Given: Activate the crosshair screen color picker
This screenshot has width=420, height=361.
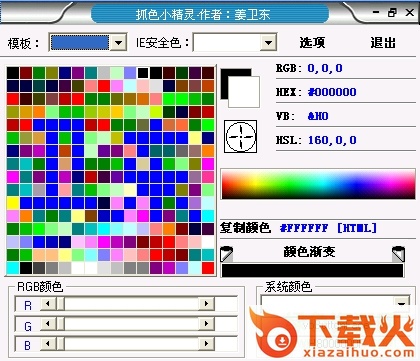Looking at the screenshot, I should 240,137.
